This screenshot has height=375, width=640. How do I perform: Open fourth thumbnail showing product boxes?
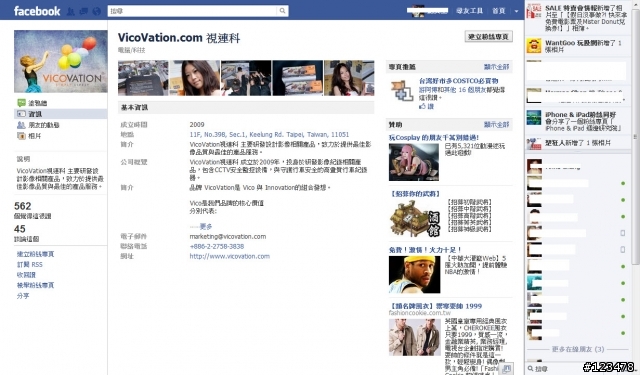pos(298,78)
